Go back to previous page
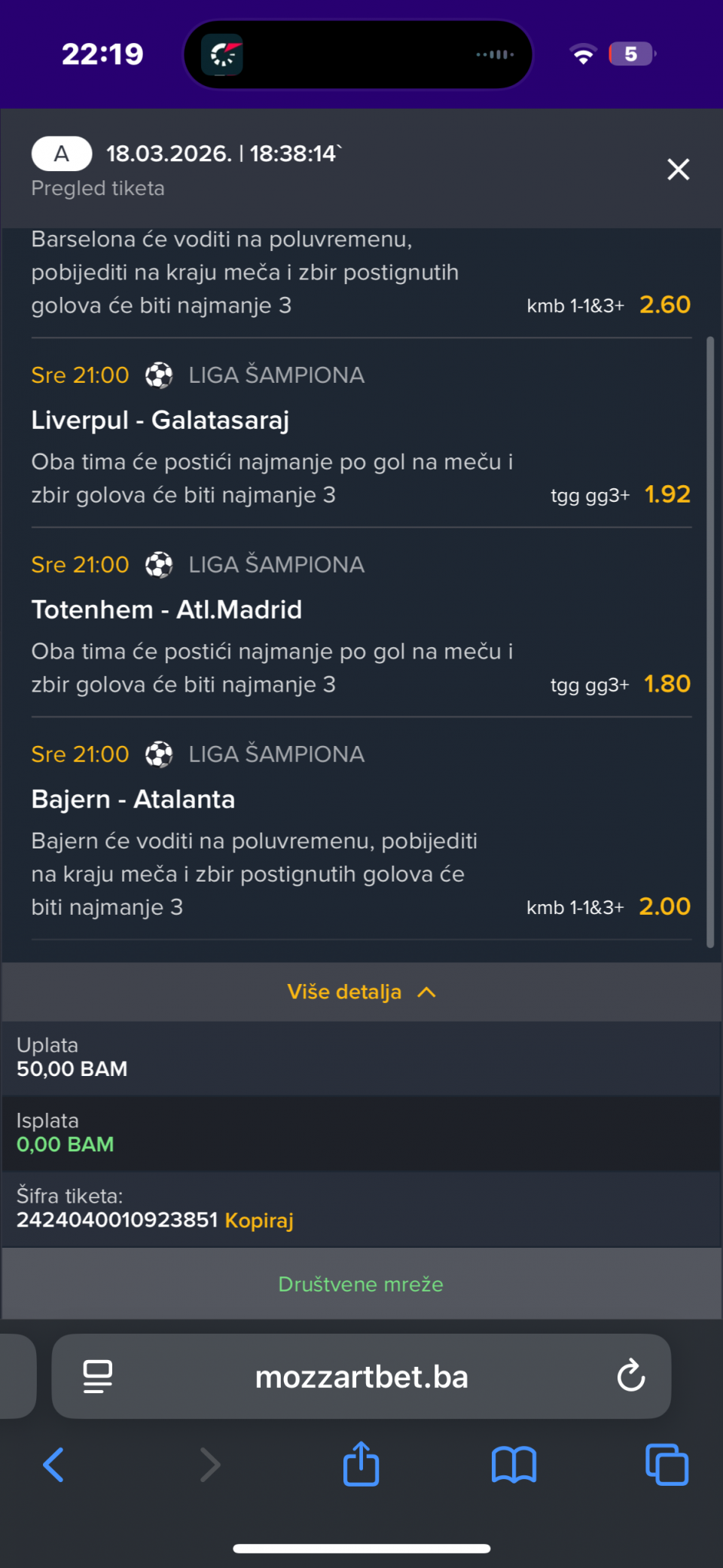 (53, 1465)
